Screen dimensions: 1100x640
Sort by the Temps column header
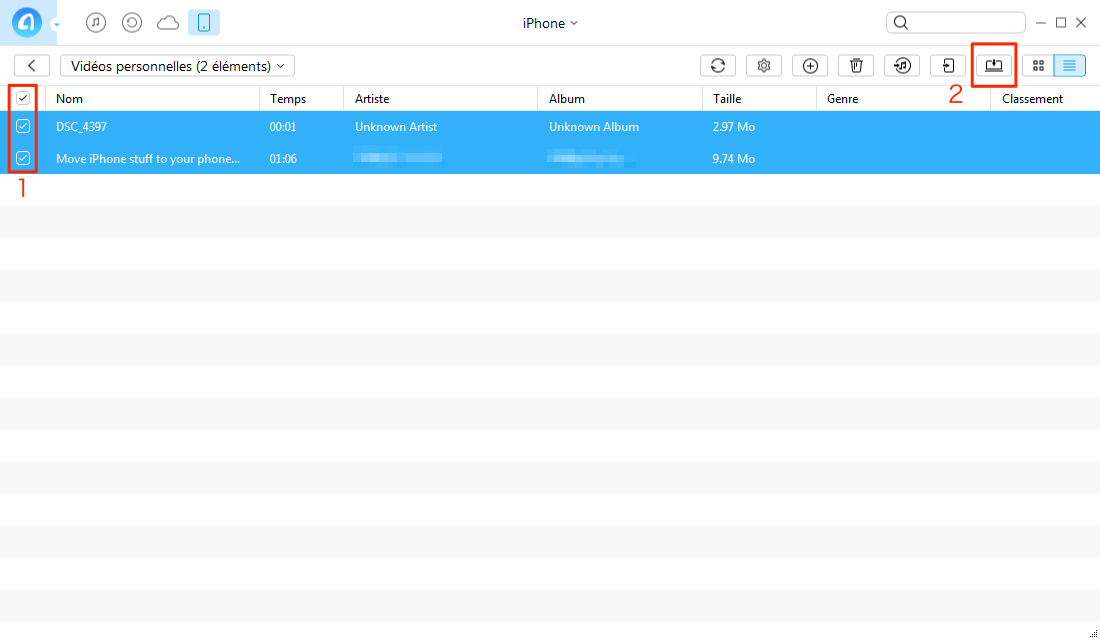(288, 98)
